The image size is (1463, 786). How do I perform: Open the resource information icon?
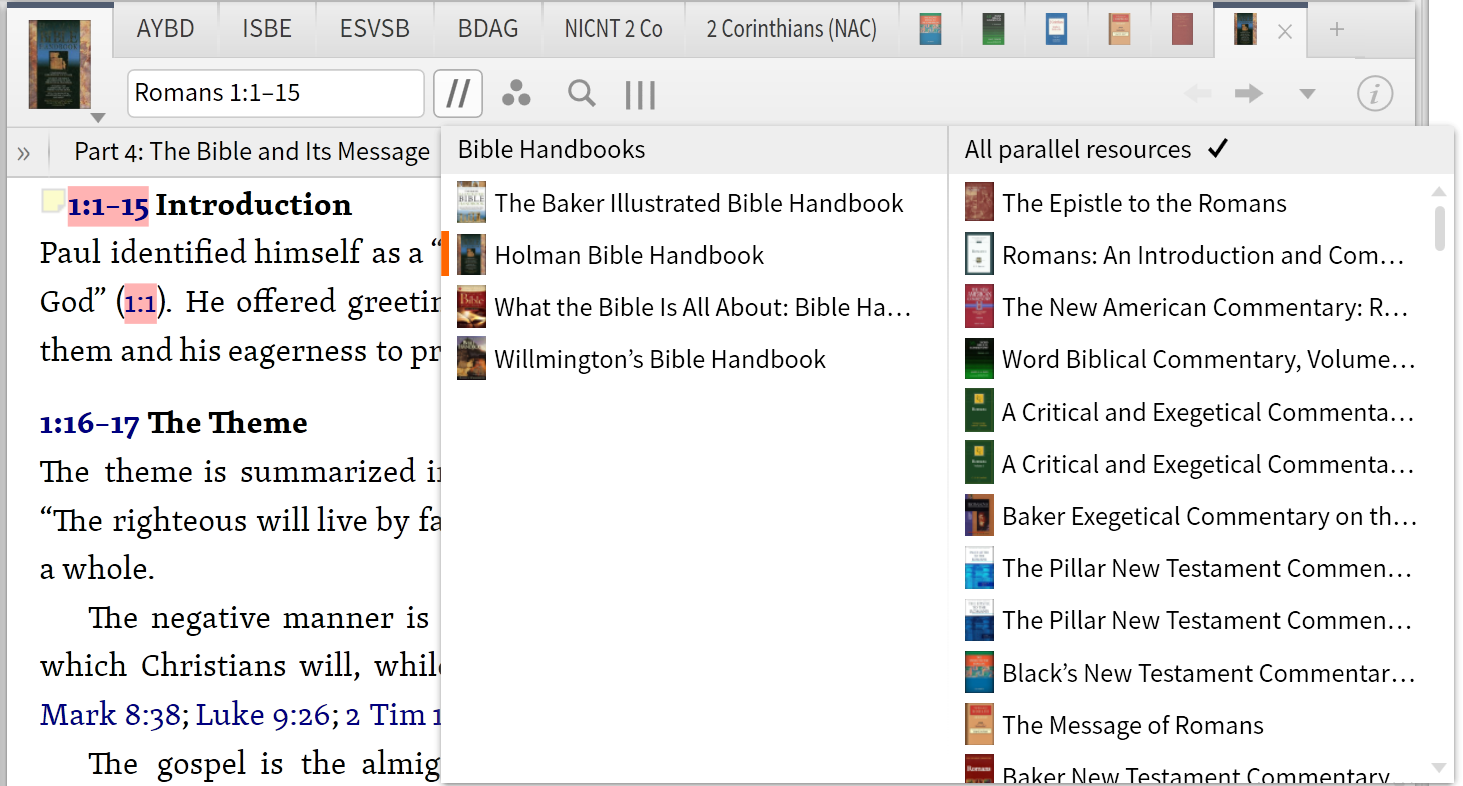[x=1375, y=94]
